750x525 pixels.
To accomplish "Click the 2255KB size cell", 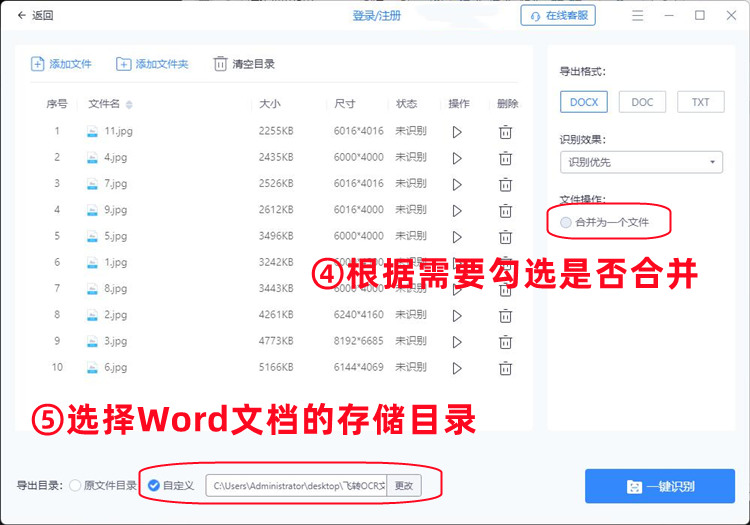I will click(276, 131).
